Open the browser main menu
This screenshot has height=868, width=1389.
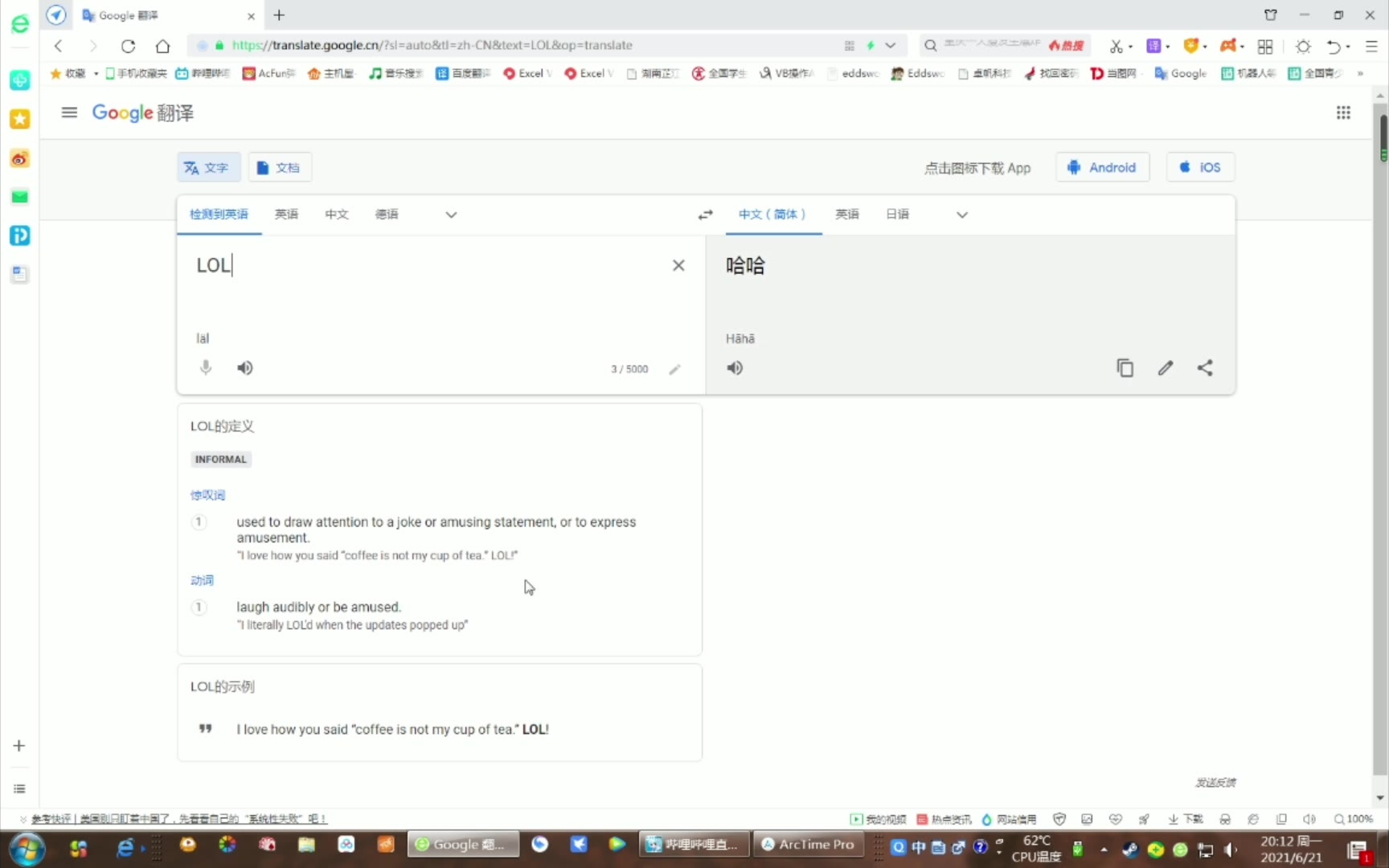[x=1371, y=46]
